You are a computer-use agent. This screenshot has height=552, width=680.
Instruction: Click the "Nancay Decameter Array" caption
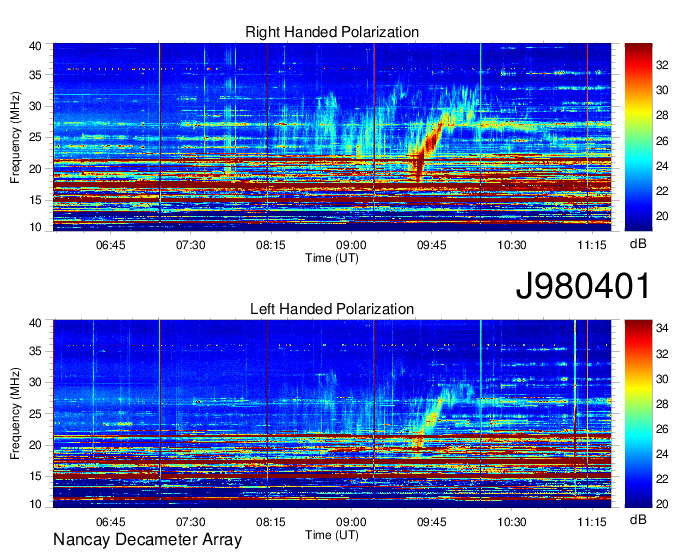pyautogui.click(x=147, y=540)
